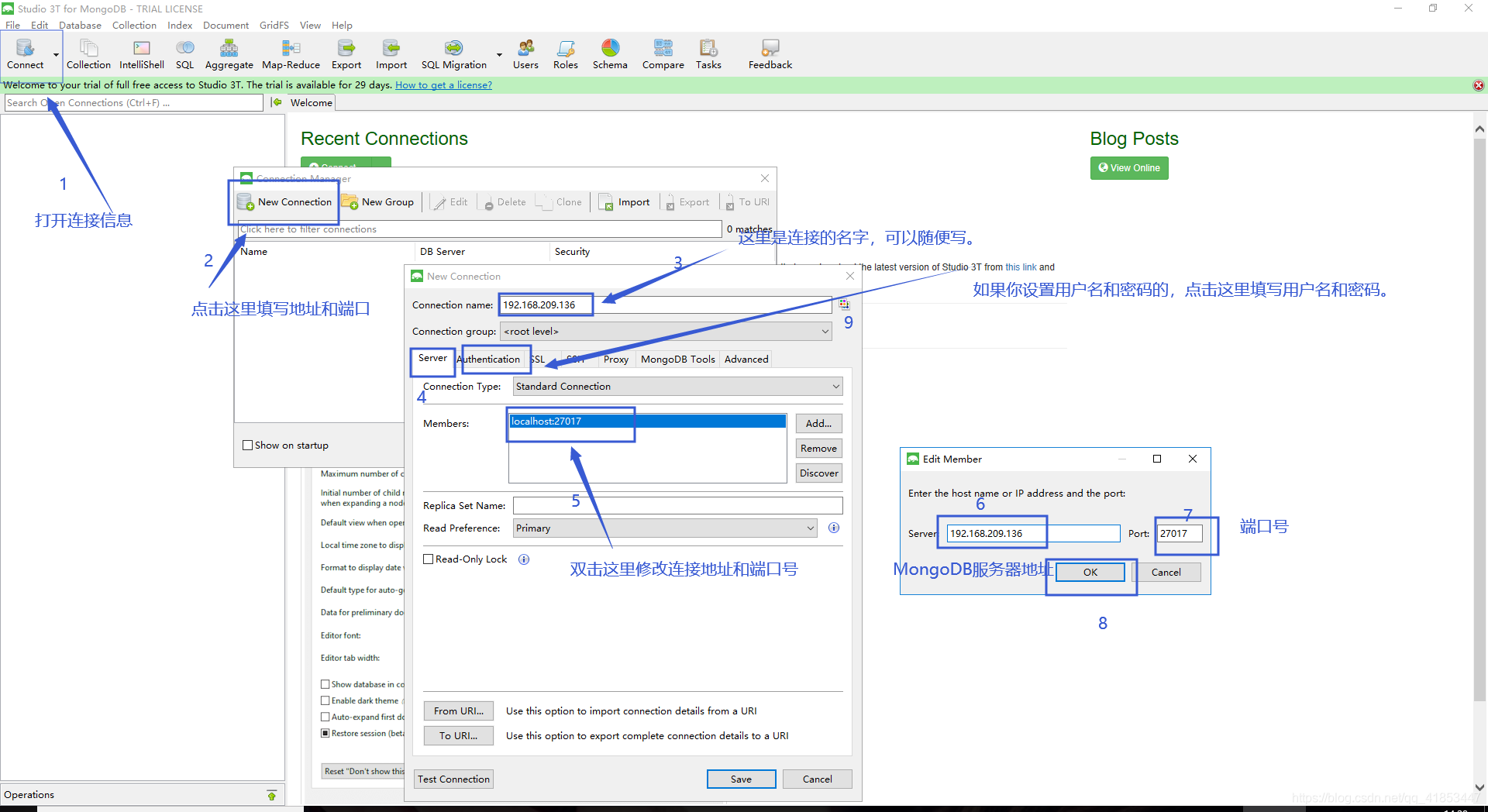Click the View Online blog button
The width and height of the screenshot is (1488, 812).
[x=1129, y=168]
